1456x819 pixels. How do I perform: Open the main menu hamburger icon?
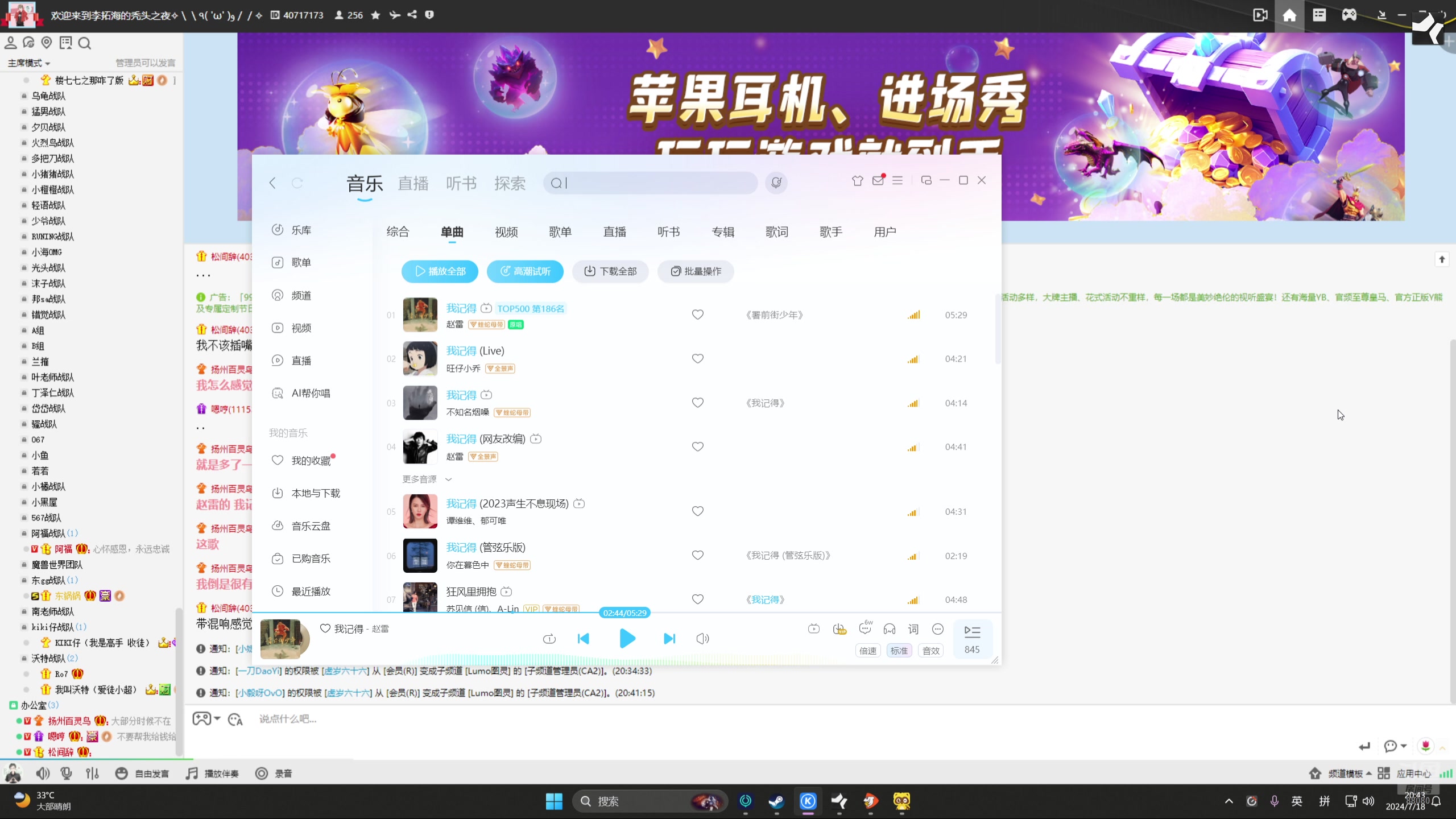coord(897,180)
